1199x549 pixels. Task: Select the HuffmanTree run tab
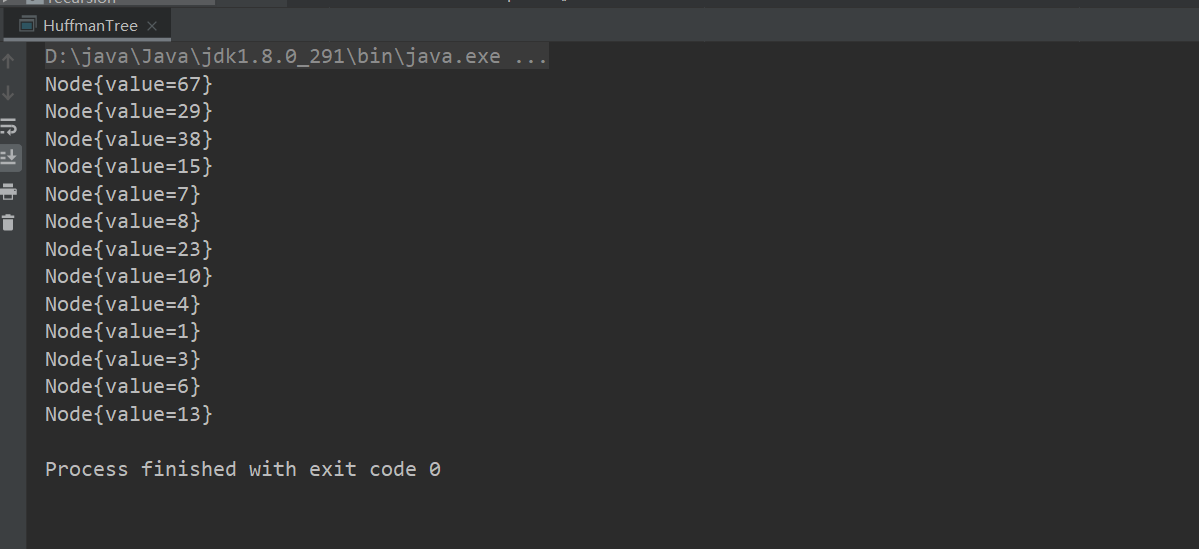87,25
